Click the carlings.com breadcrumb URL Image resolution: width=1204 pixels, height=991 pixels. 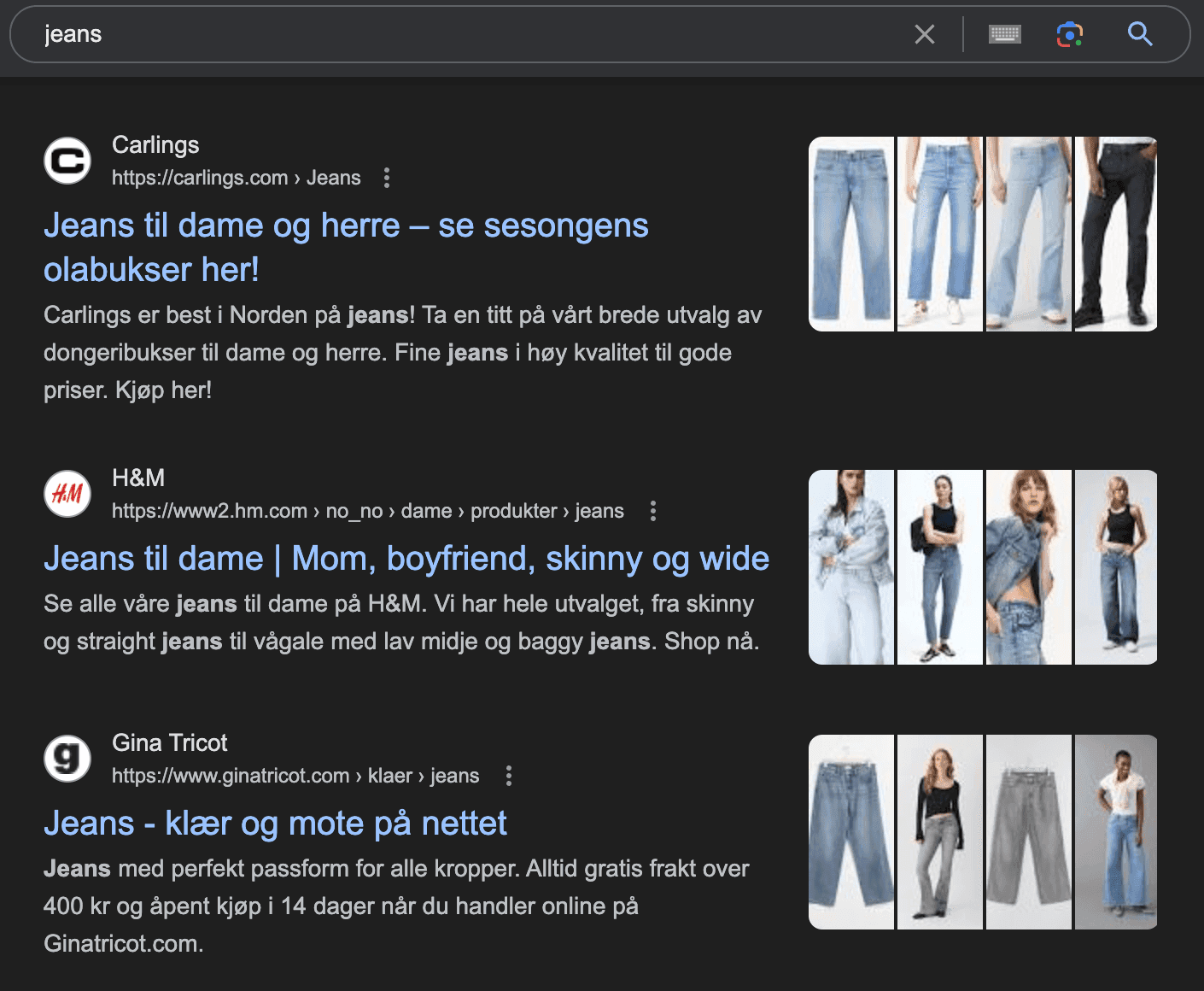199,177
